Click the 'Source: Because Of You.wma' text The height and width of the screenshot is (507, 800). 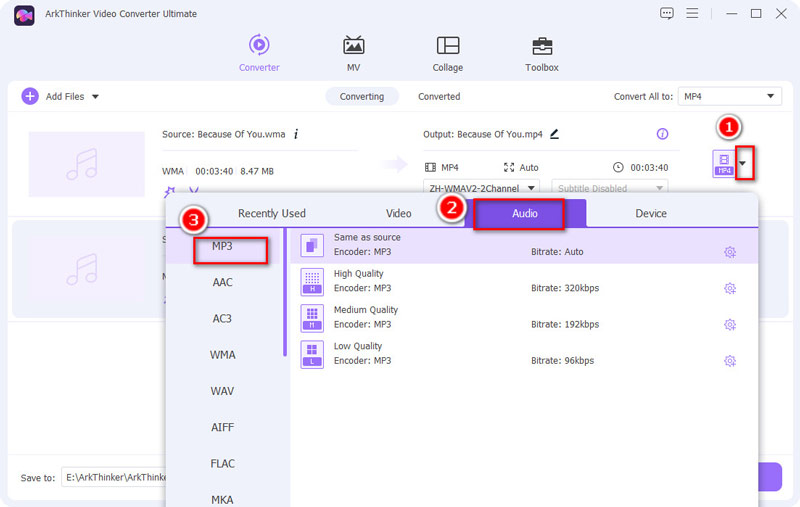pyautogui.click(x=223, y=134)
